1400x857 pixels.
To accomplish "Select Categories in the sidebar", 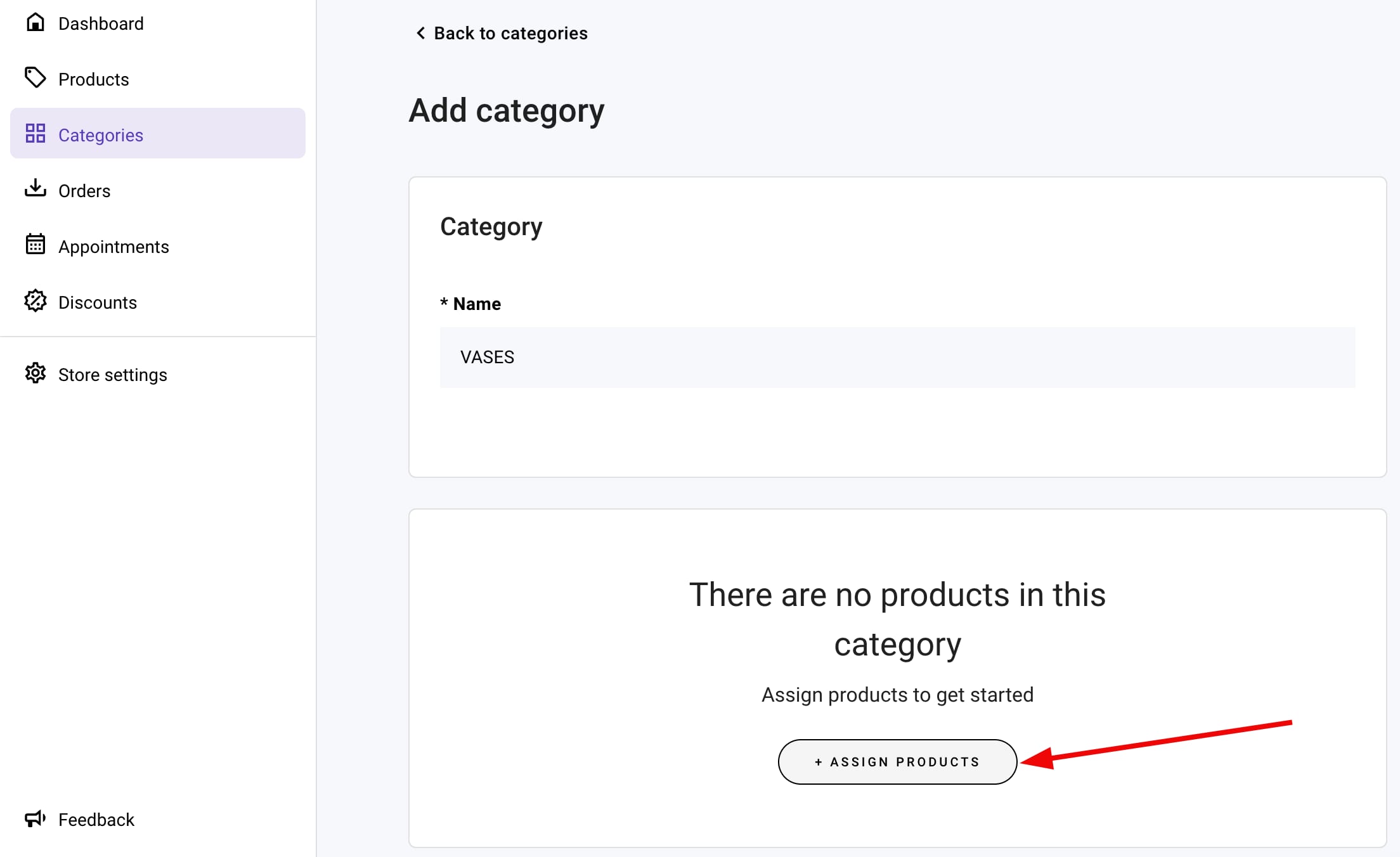I will point(101,136).
